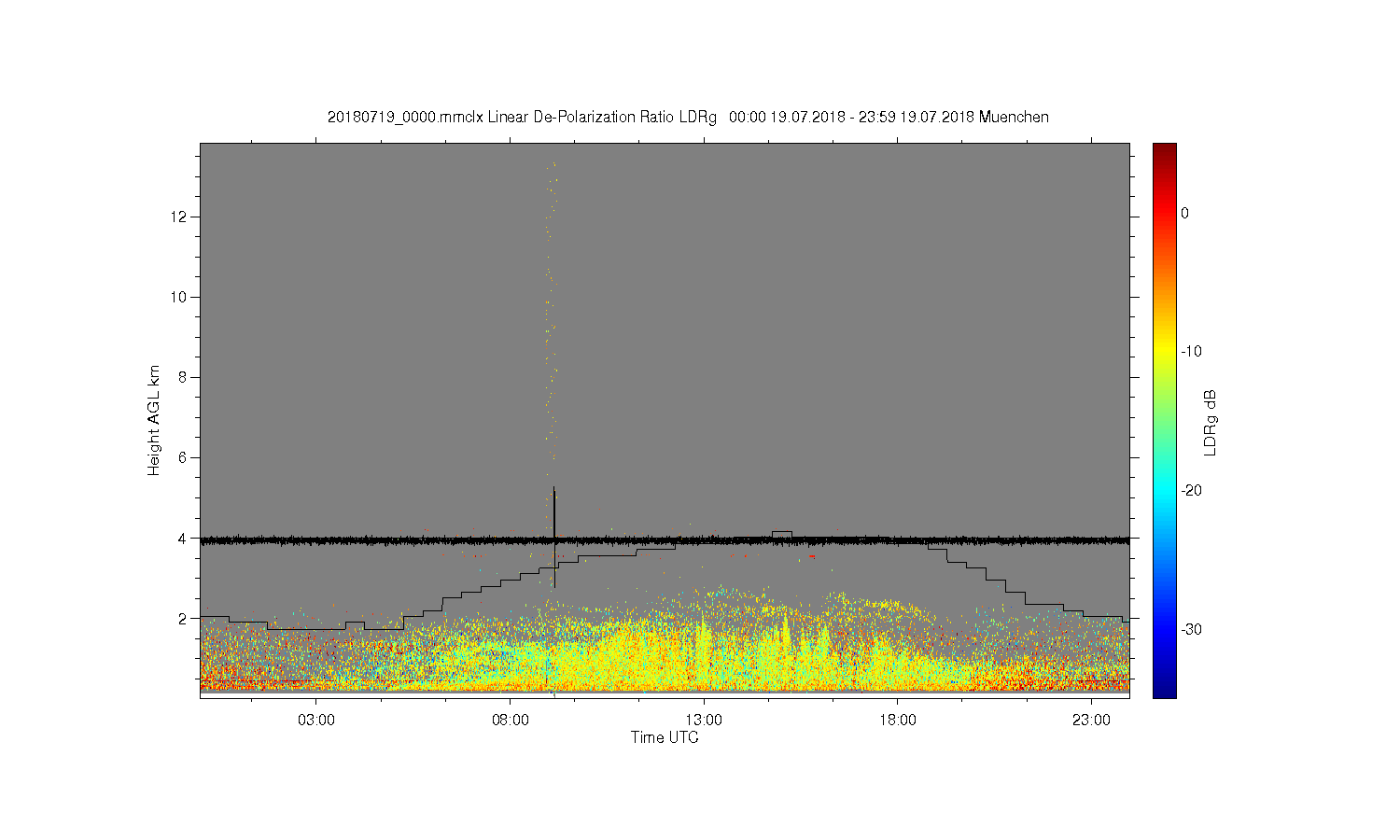Click the colorbar value 0
1400x840 pixels.
(x=1184, y=213)
